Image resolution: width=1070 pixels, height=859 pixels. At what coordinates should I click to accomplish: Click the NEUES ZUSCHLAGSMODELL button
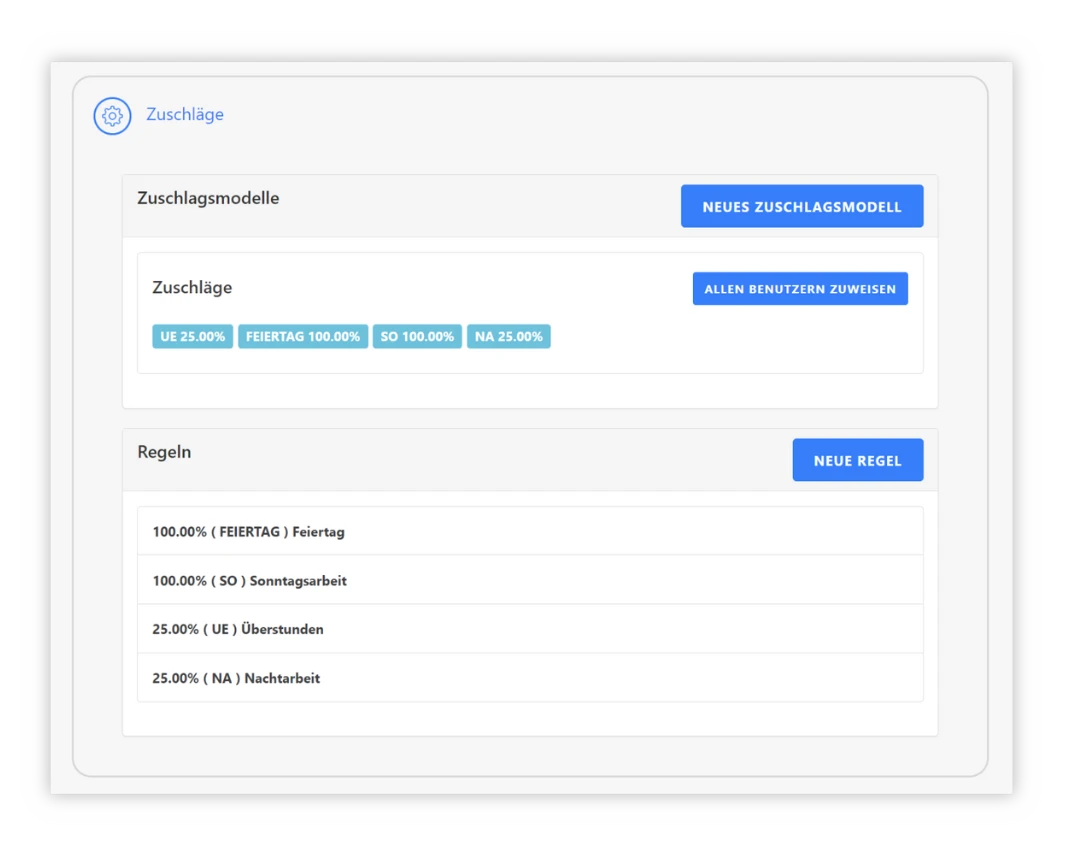click(801, 207)
